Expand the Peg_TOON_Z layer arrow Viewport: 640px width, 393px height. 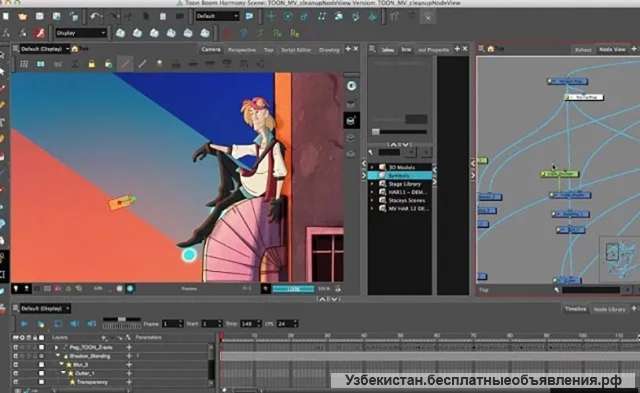(x=56, y=348)
